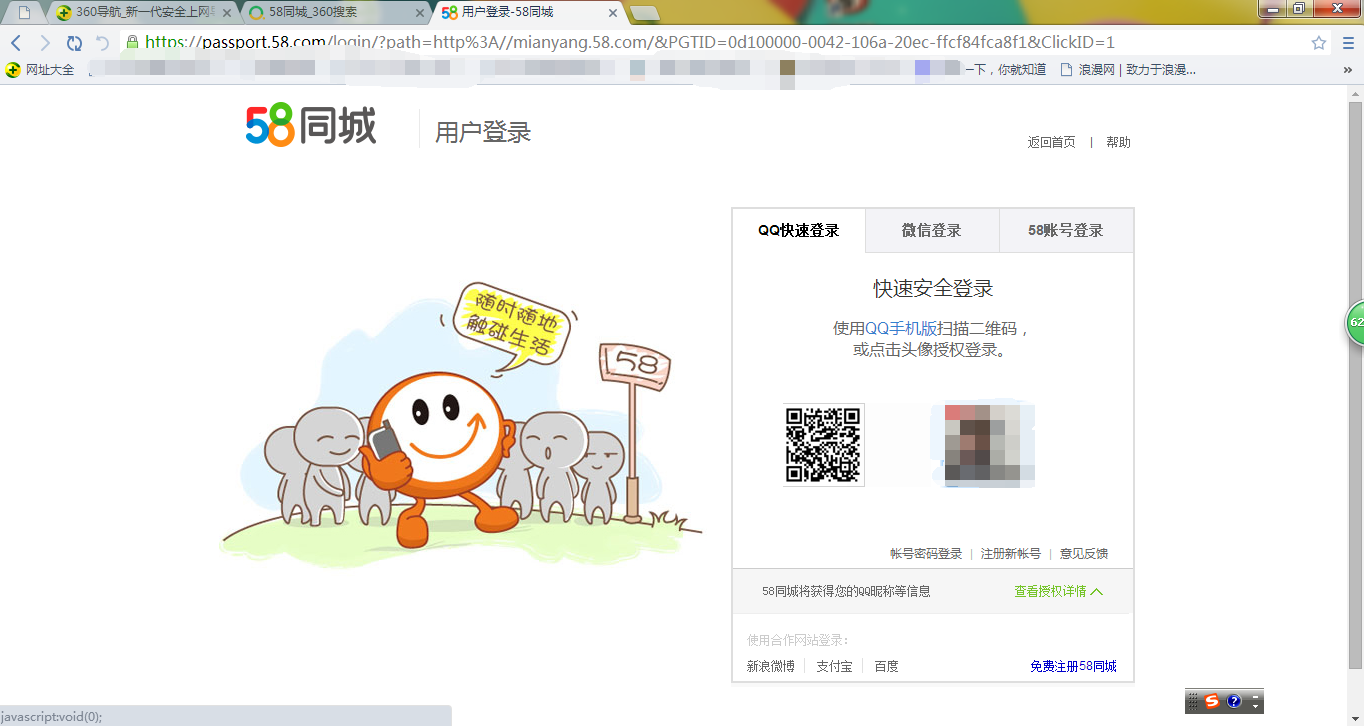
Task: Open a new browser tab
Action: click(645, 13)
